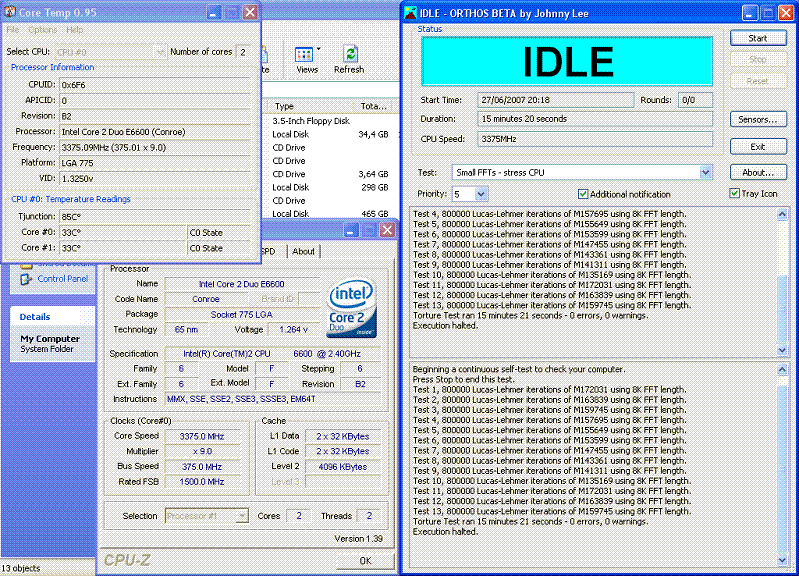Click the Multiplier value x 9.0
The image size is (799, 576).
(202, 452)
